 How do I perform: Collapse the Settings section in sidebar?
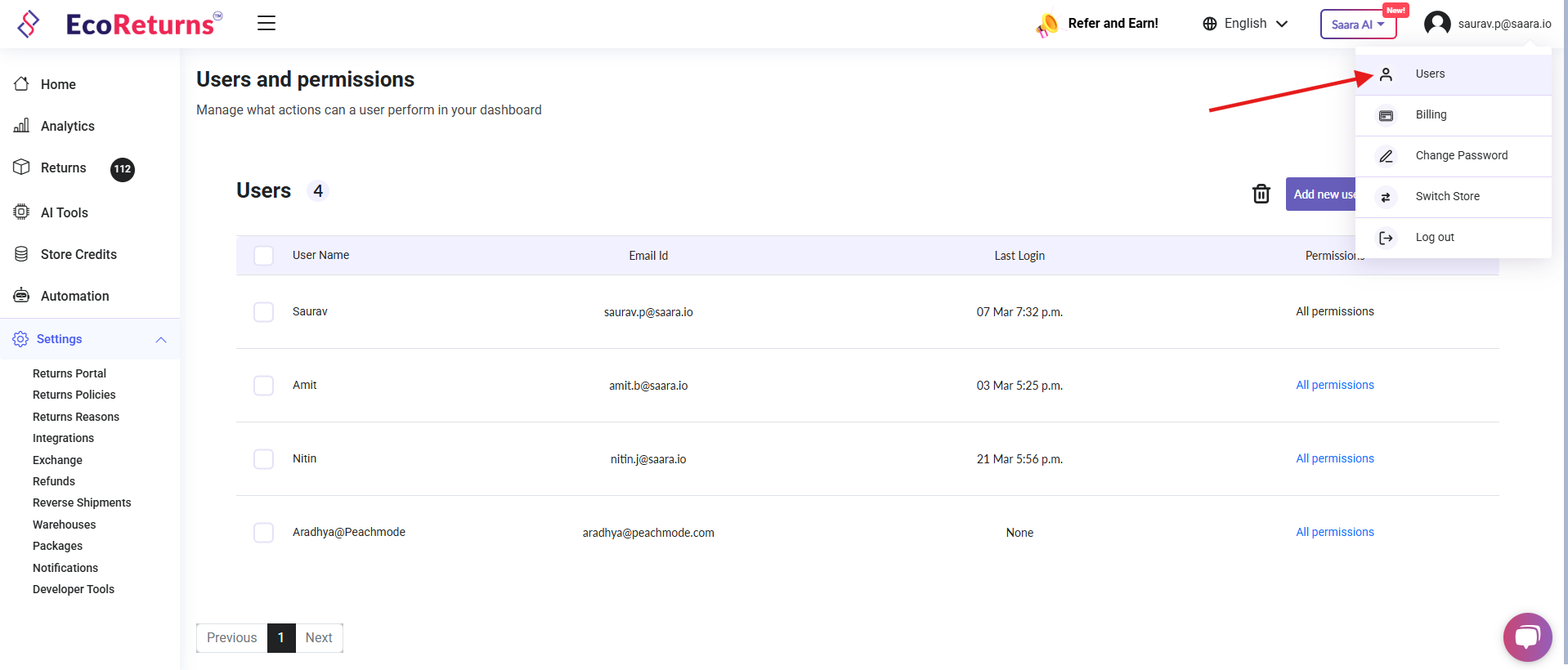(161, 339)
